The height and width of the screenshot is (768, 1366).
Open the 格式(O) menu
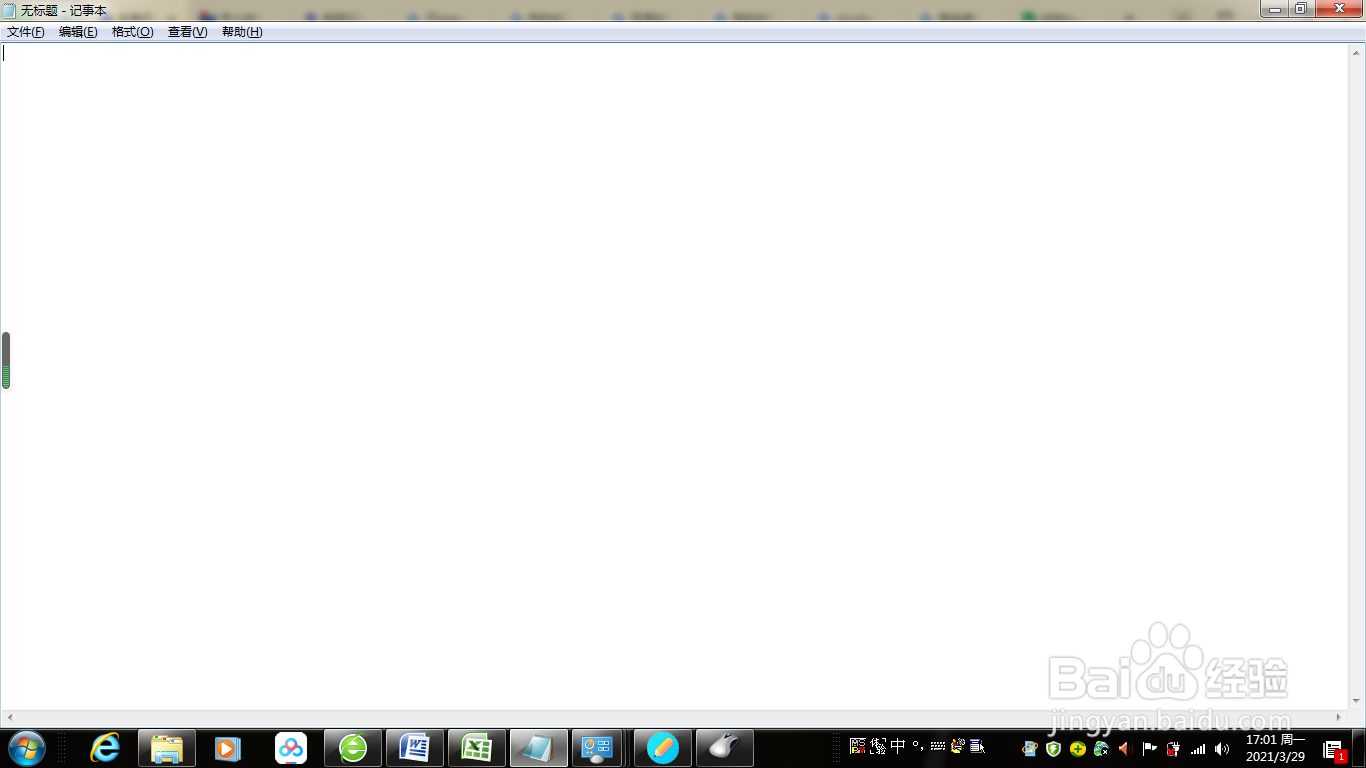133,32
